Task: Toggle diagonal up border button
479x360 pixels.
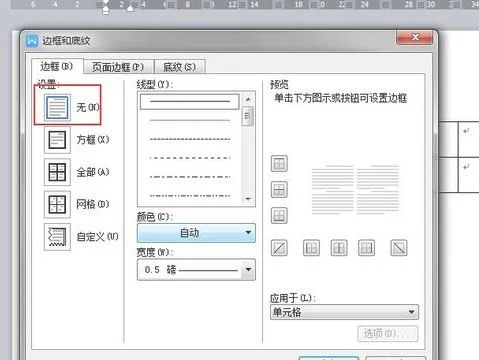Action: (x=279, y=248)
